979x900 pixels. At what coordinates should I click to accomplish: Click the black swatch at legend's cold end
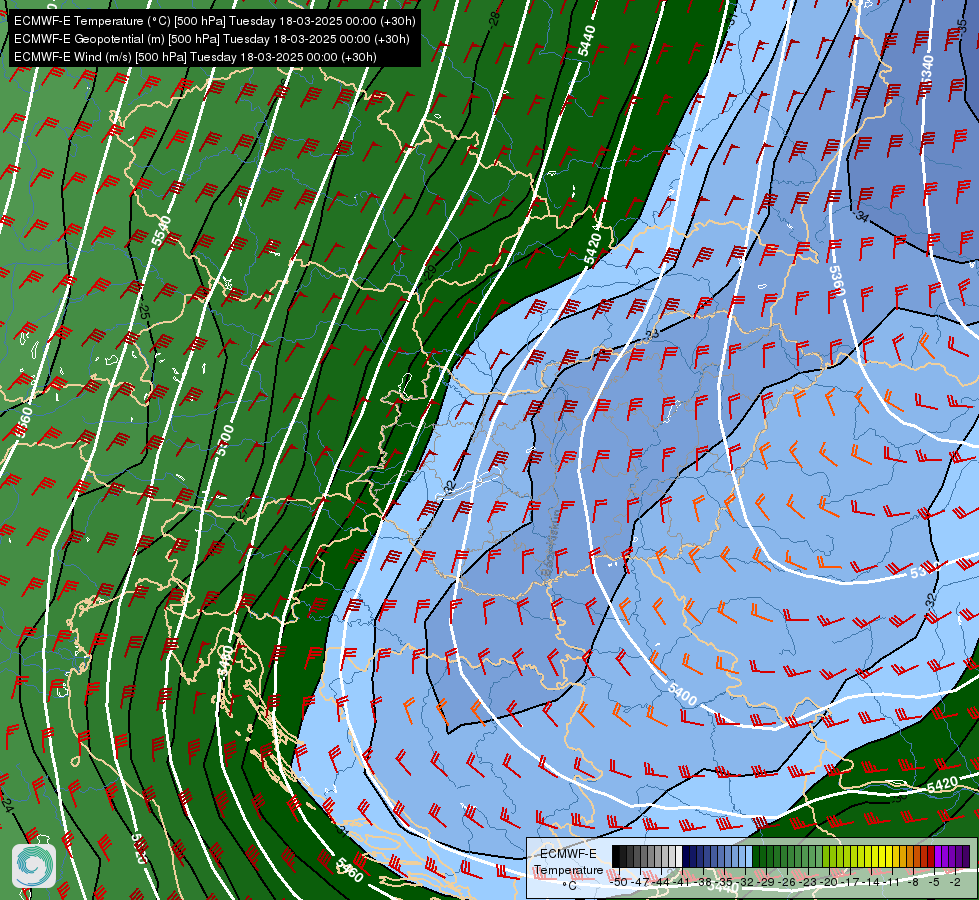tap(616, 856)
